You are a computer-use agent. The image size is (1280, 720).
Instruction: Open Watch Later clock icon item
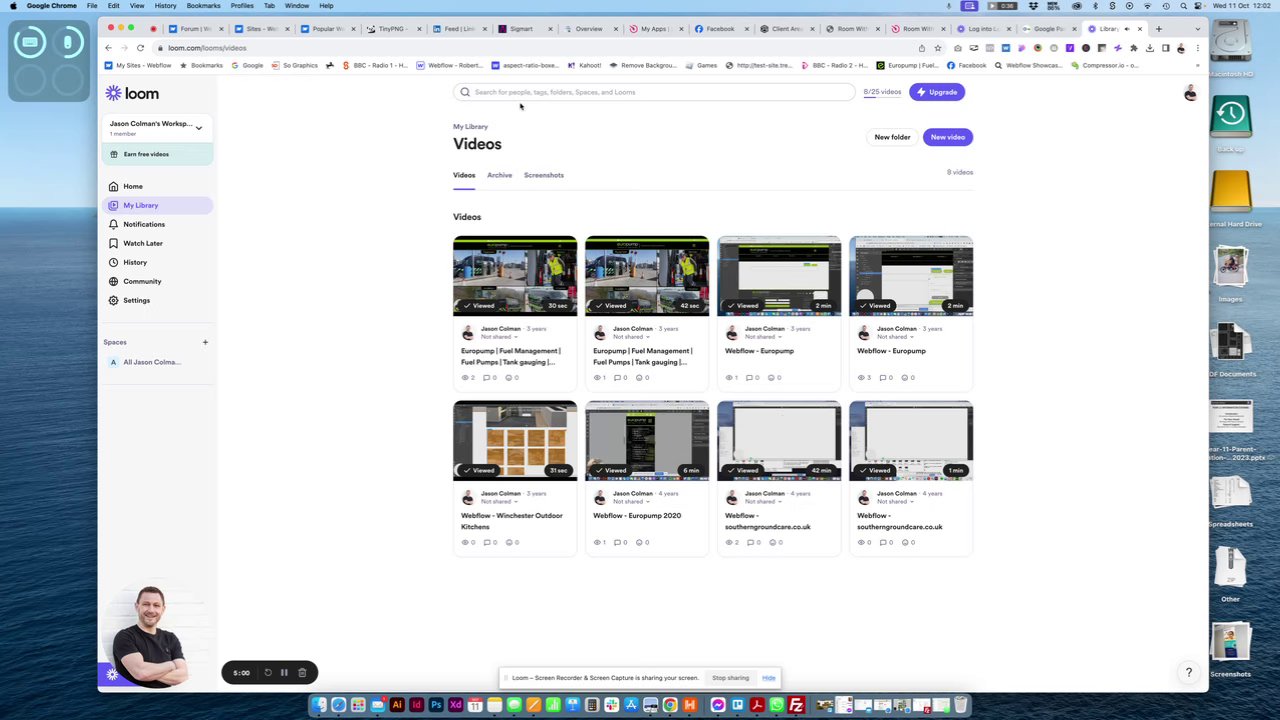point(113,243)
